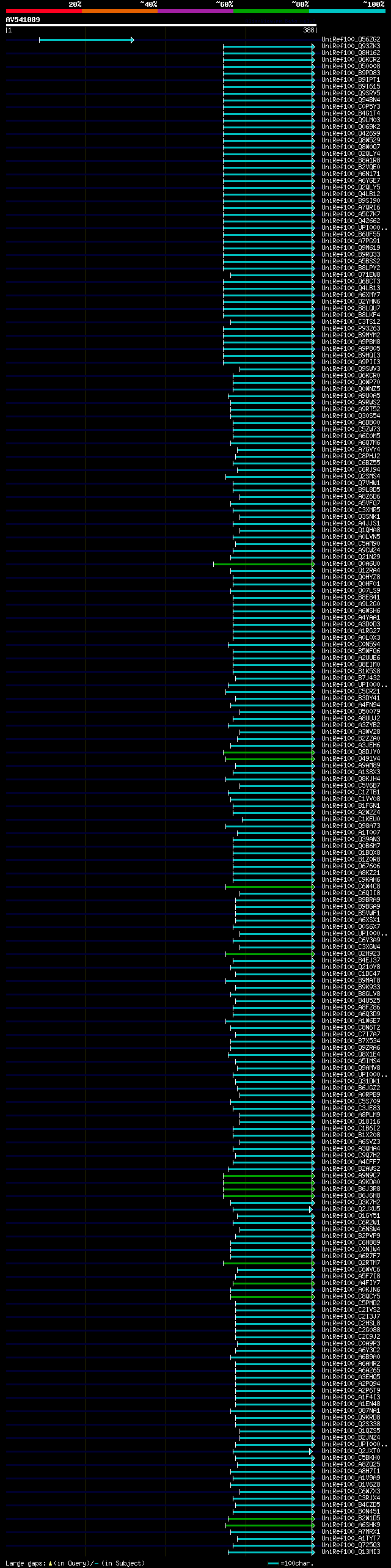Screen dimensions: 391x1568
Task: Select the UniRef100_A9L2G0 label
Action: (x=351, y=604)
